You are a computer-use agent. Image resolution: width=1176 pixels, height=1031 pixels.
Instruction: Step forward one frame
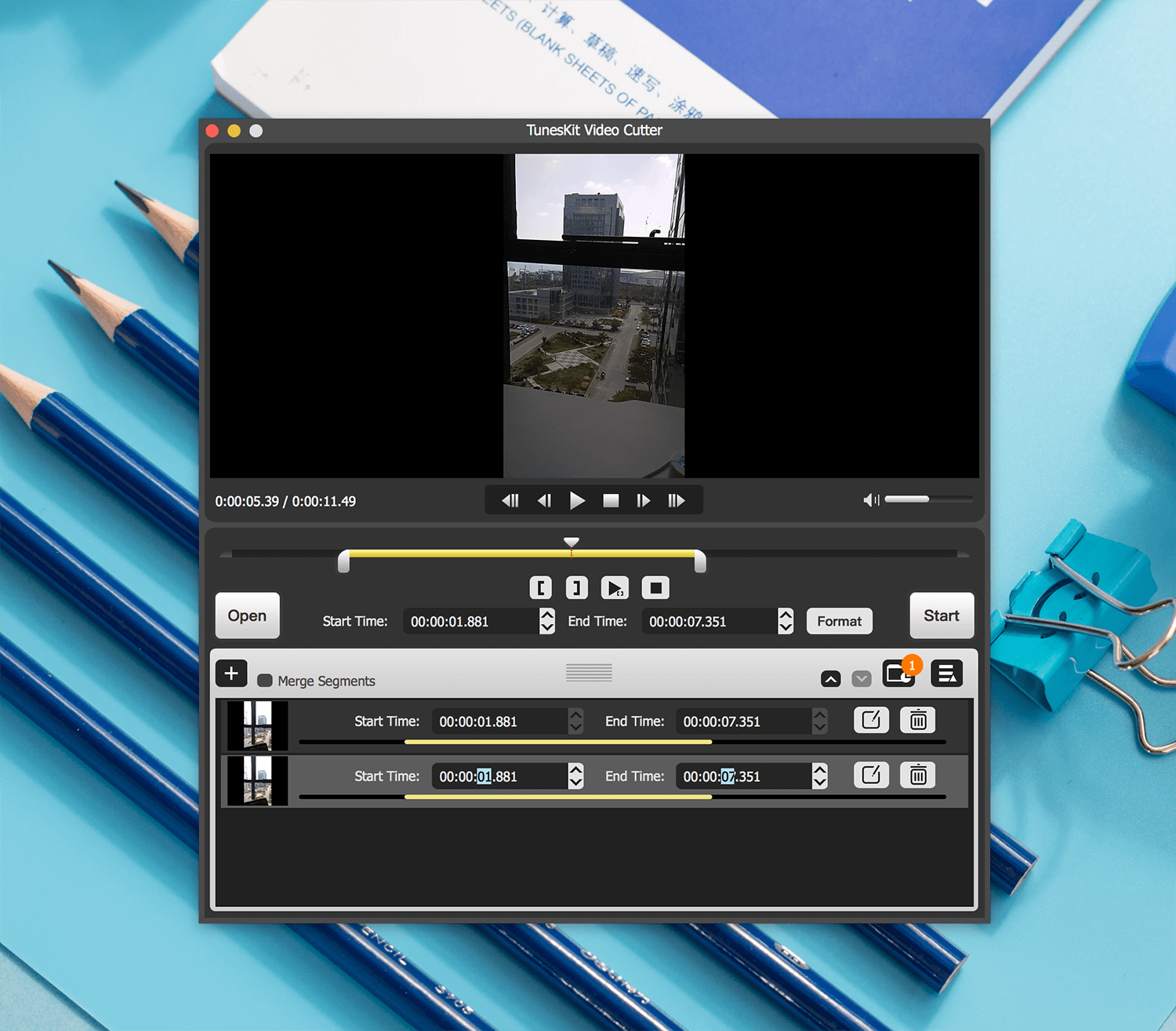click(644, 500)
